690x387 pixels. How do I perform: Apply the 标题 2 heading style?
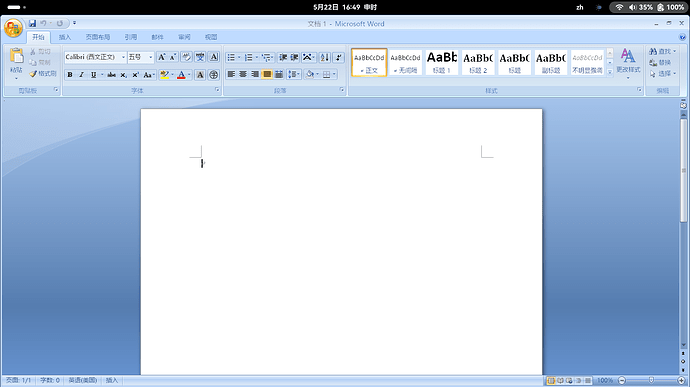tap(478, 62)
